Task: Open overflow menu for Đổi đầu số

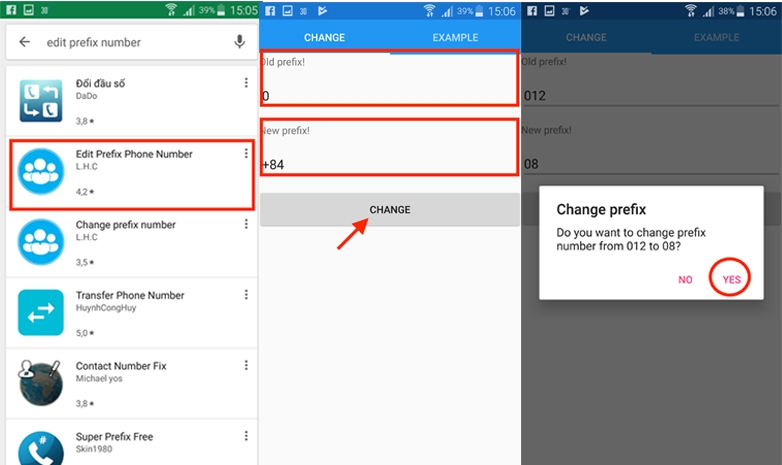Action: point(246,84)
